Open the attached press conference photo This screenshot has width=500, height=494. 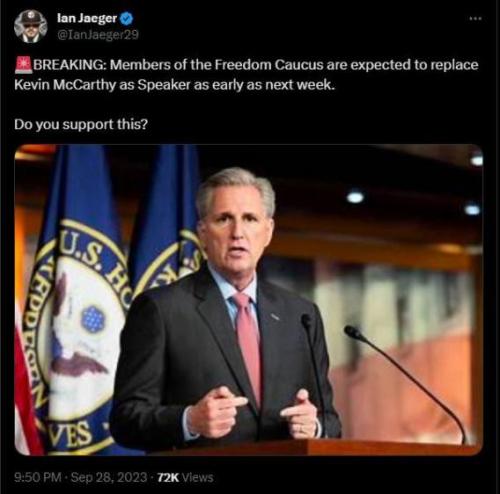click(x=249, y=300)
